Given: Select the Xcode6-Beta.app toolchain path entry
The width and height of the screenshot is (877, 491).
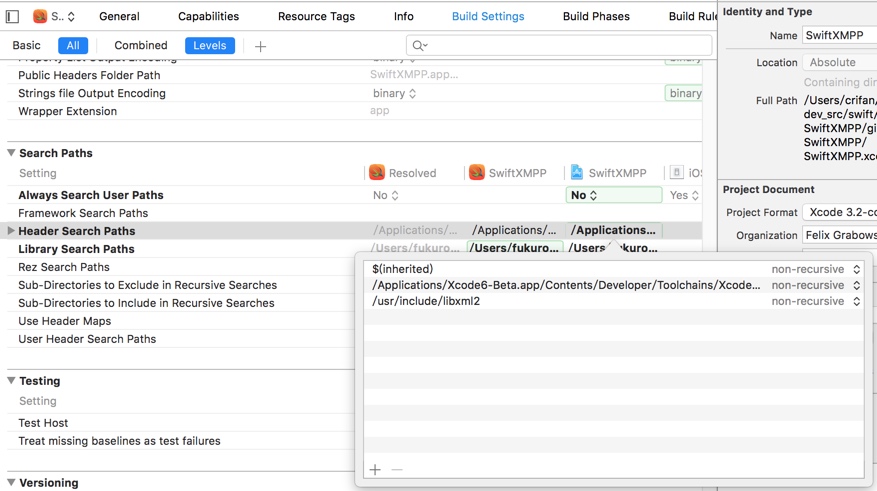Looking at the screenshot, I should [566, 285].
